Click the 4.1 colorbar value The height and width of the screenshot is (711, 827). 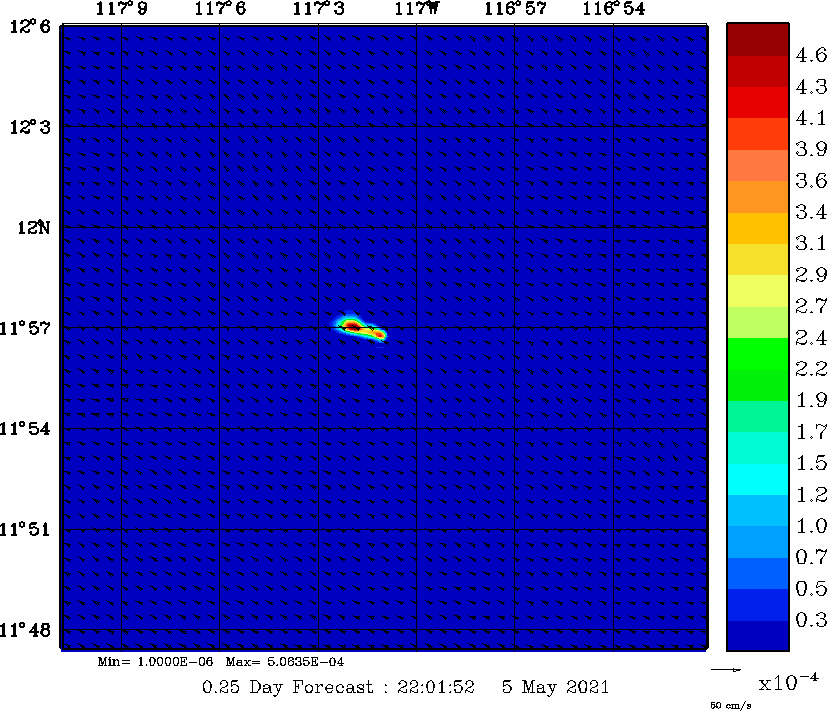pyautogui.click(x=811, y=118)
